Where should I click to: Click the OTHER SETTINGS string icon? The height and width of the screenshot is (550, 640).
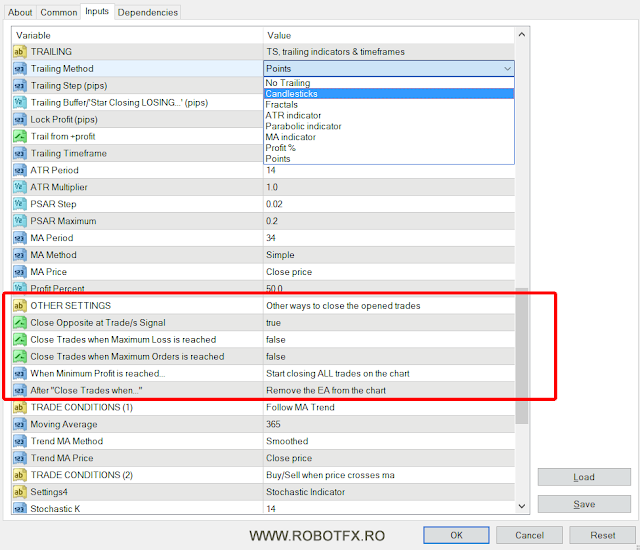click(19, 306)
